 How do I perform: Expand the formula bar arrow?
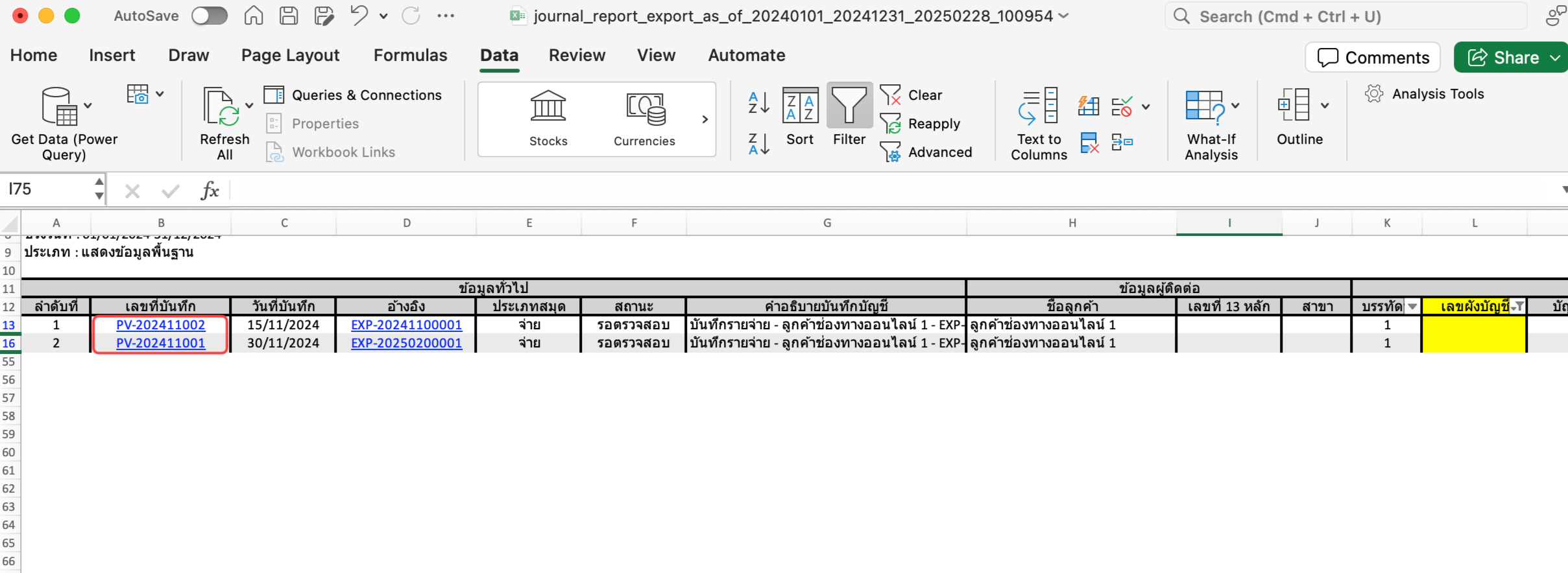(1563, 190)
